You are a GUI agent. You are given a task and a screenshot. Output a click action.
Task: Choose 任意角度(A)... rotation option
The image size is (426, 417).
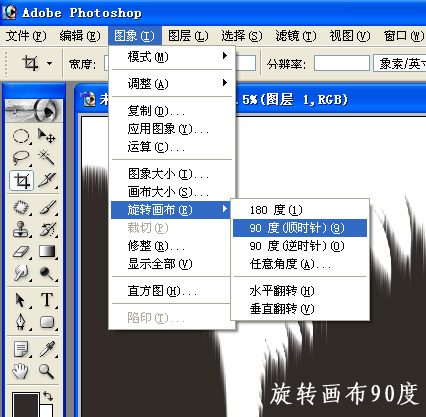coord(300,264)
